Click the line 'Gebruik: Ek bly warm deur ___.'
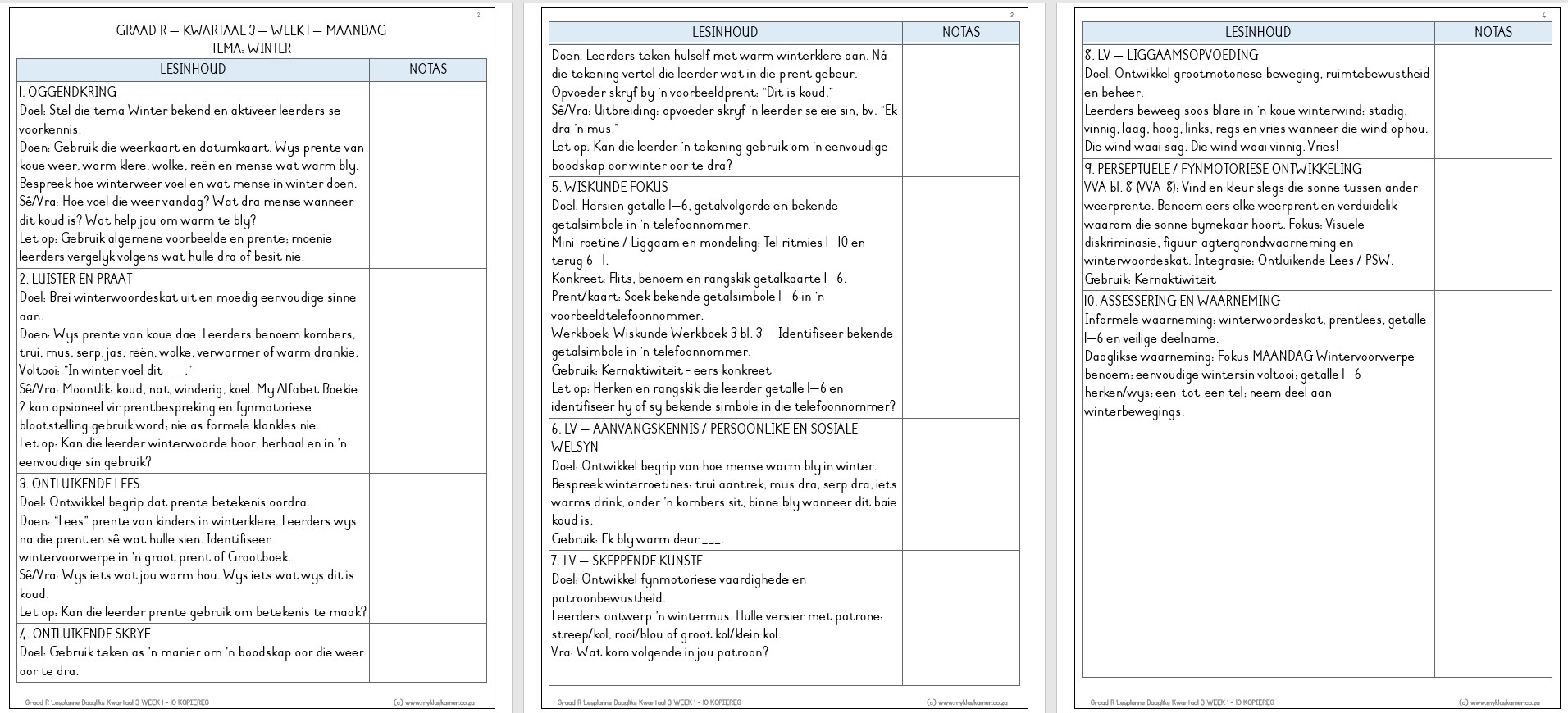 [637, 539]
